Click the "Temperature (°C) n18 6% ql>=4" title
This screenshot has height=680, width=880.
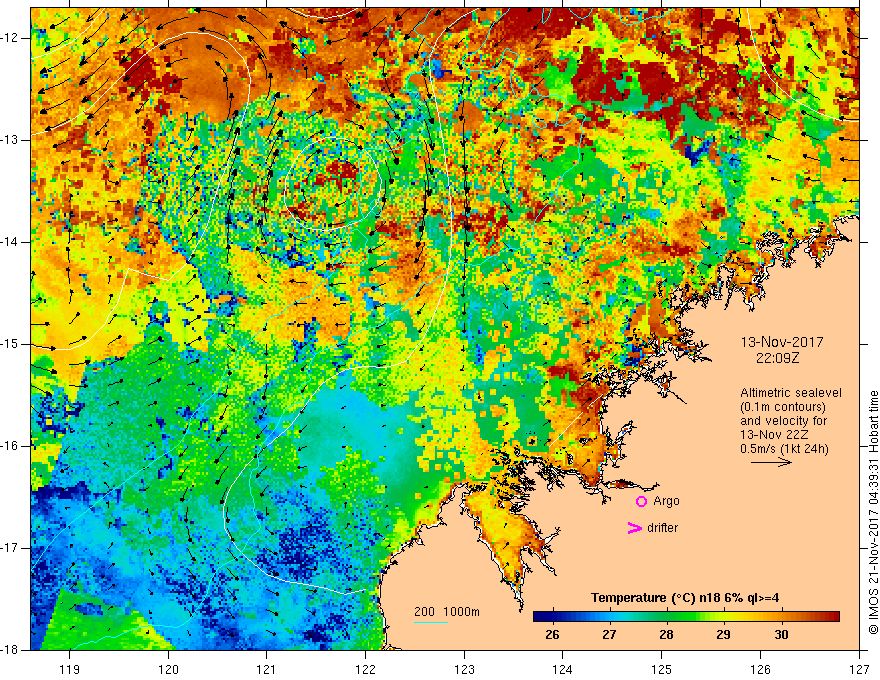685,598
